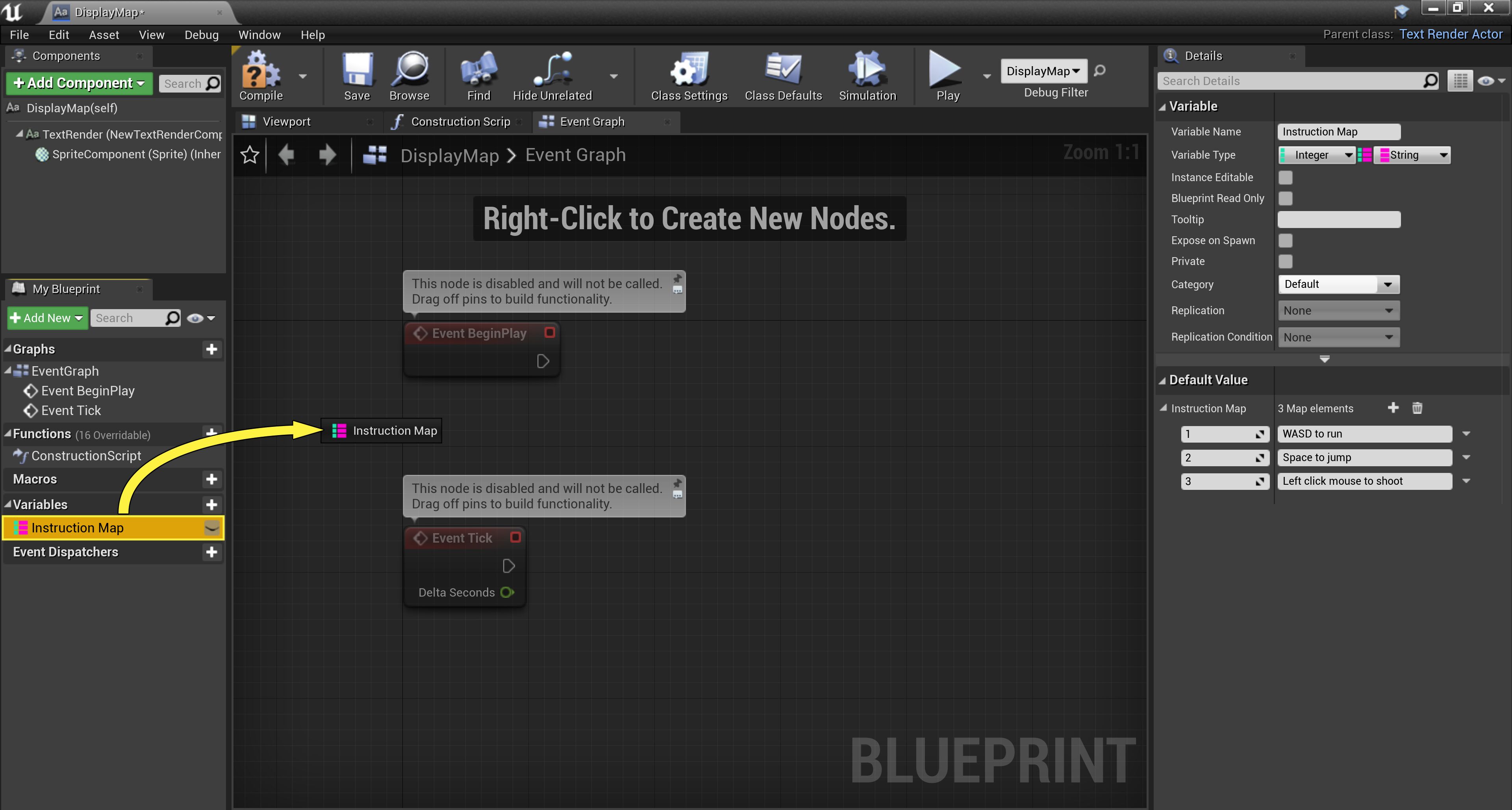The width and height of the screenshot is (1512, 810).
Task: Collapse the Variables section in My Blueprint
Action: 8,505
